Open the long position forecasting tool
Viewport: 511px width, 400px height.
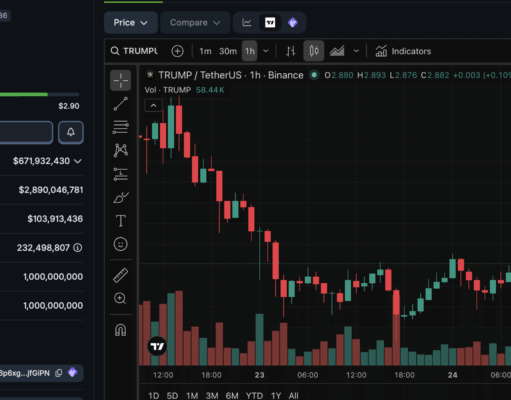click(x=120, y=174)
